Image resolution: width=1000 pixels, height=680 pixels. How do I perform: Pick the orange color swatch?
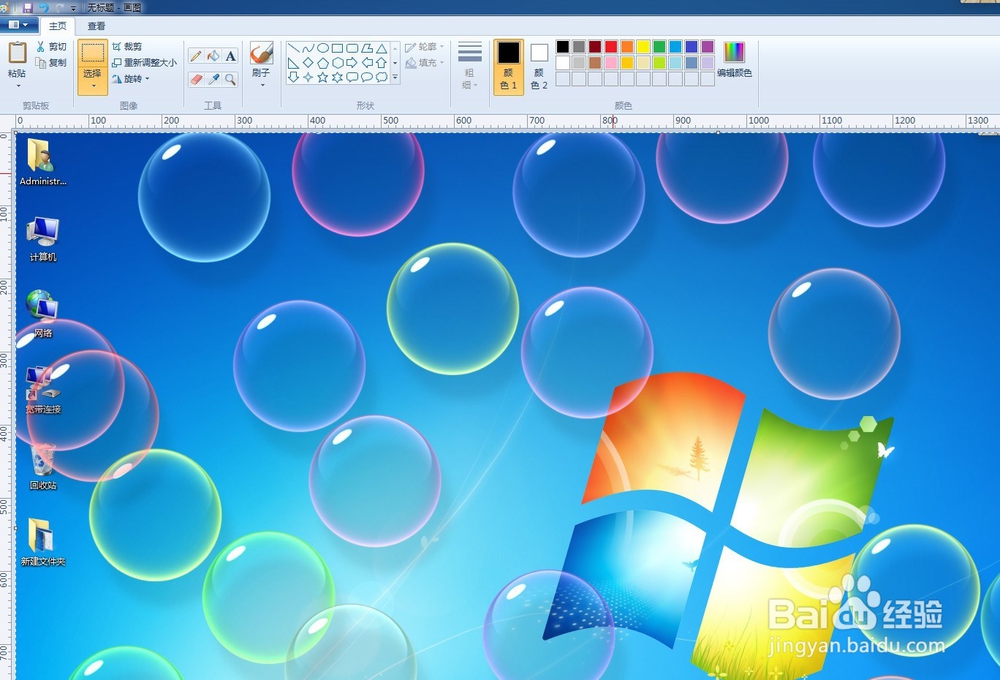pyautogui.click(x=627, y=47)
